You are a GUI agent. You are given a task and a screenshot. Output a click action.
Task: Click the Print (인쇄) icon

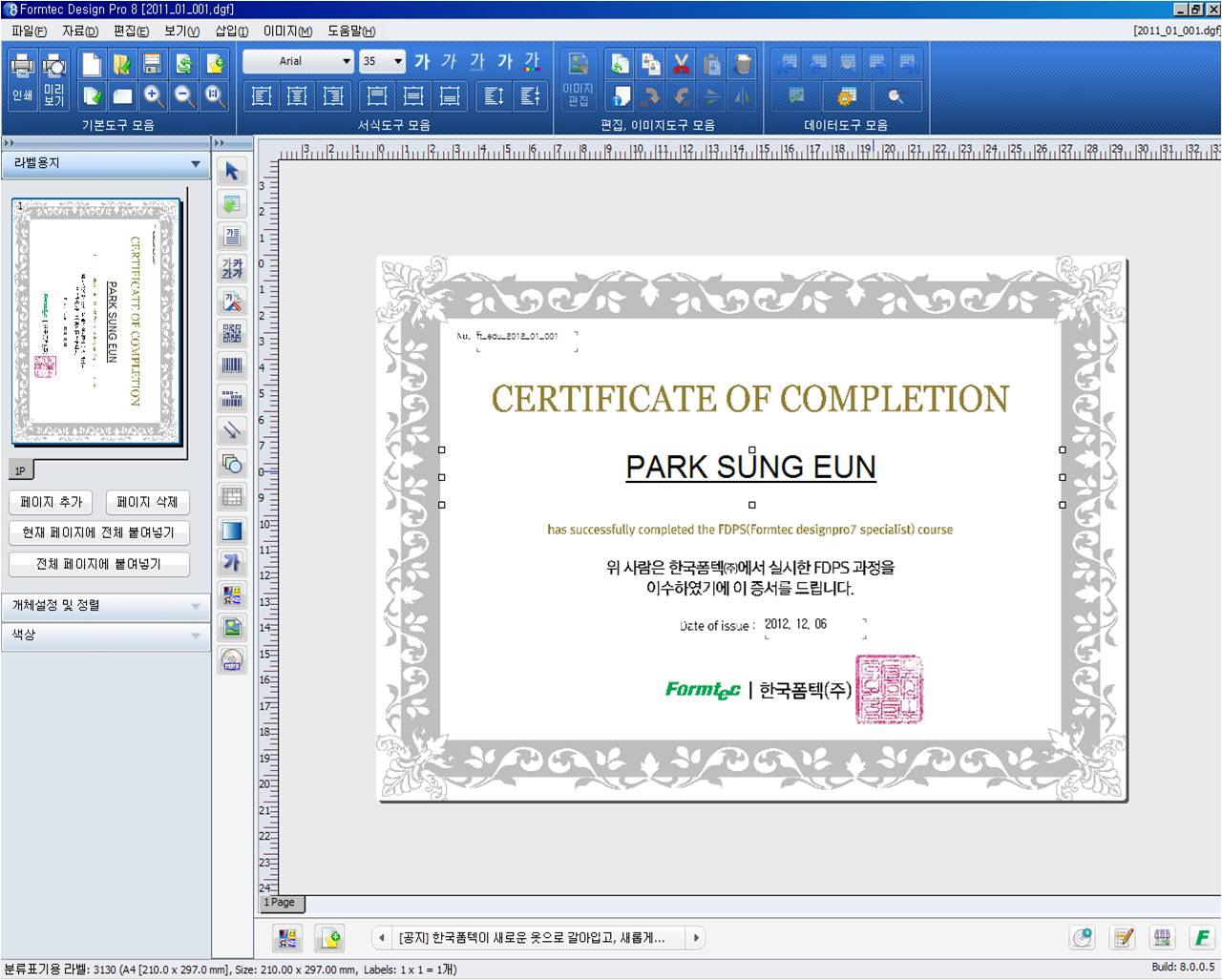[22, 78]
